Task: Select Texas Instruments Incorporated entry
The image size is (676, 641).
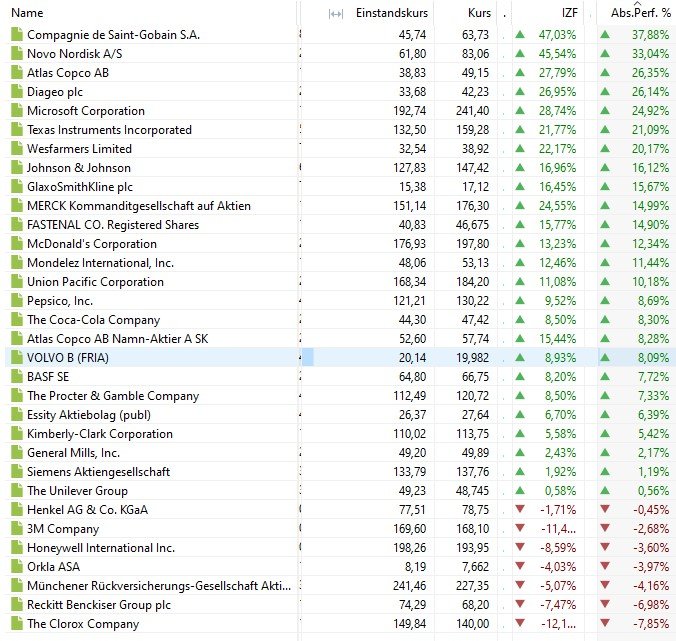Action: 110,129
